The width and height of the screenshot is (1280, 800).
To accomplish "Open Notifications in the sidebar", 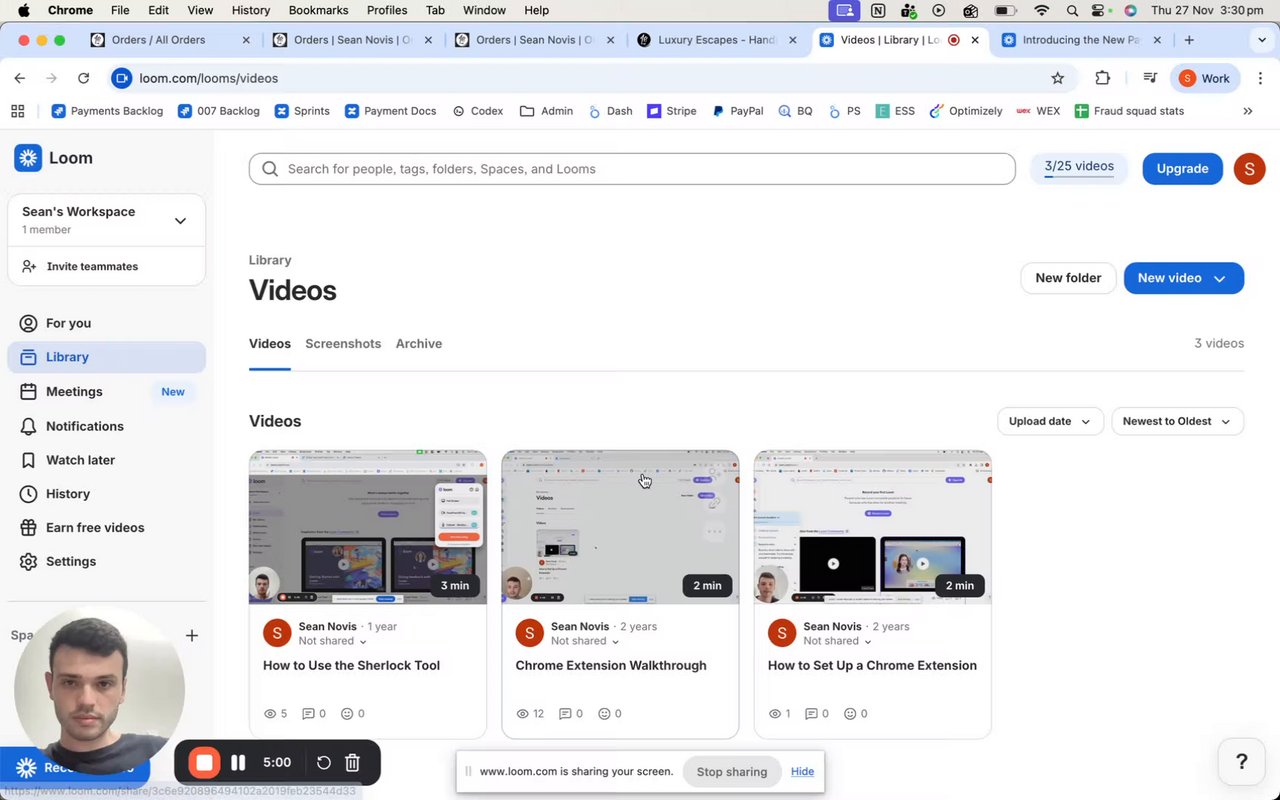I will 106,426.
